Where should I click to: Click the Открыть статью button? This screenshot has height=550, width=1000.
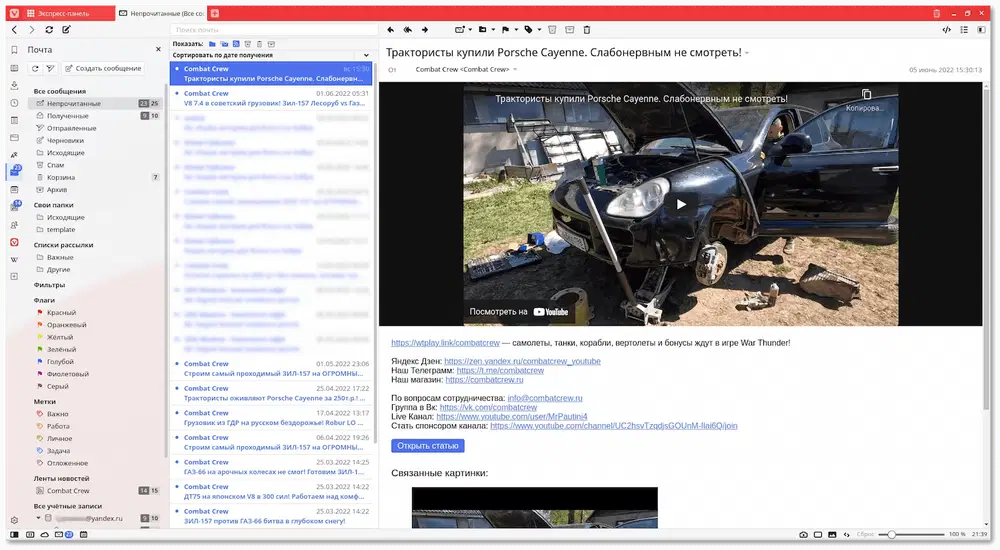427,446
